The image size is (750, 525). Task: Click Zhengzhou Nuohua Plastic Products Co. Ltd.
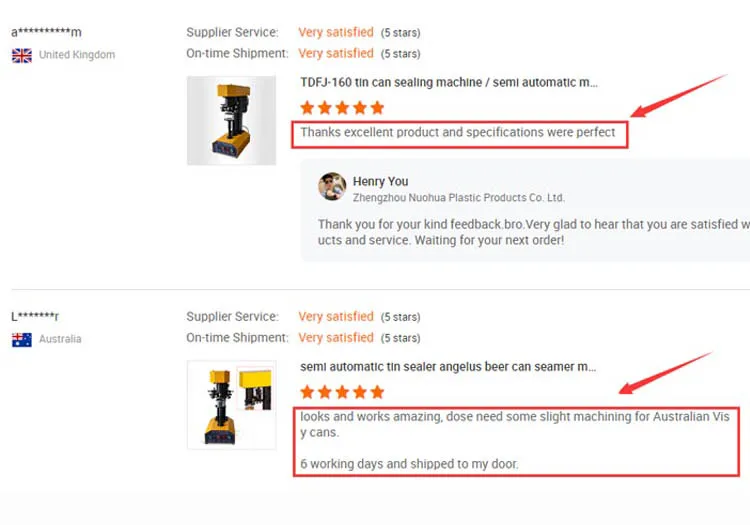point(458,197)
